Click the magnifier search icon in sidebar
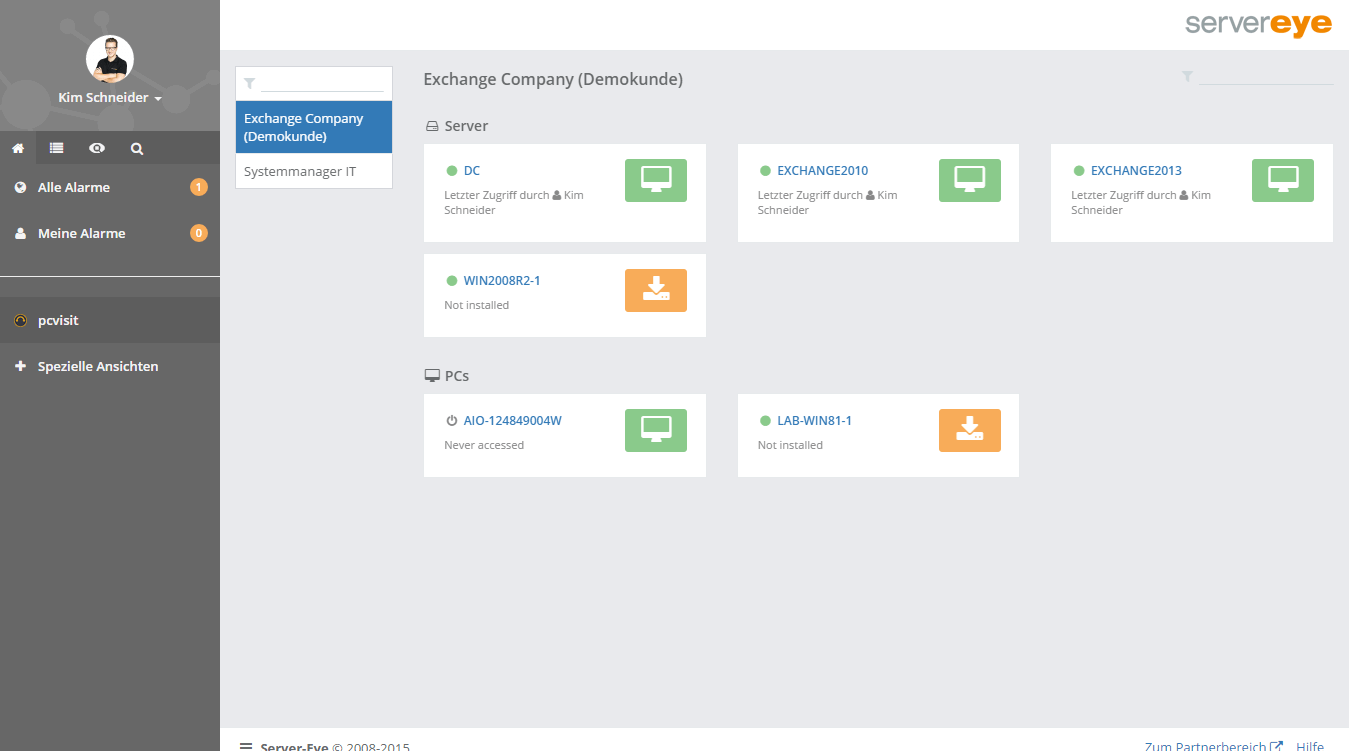Viewport: 1349px width, 751px height. coord(137,148)
